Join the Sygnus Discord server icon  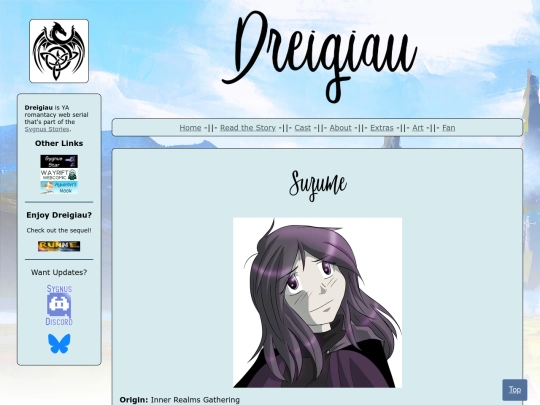(59, 305)
